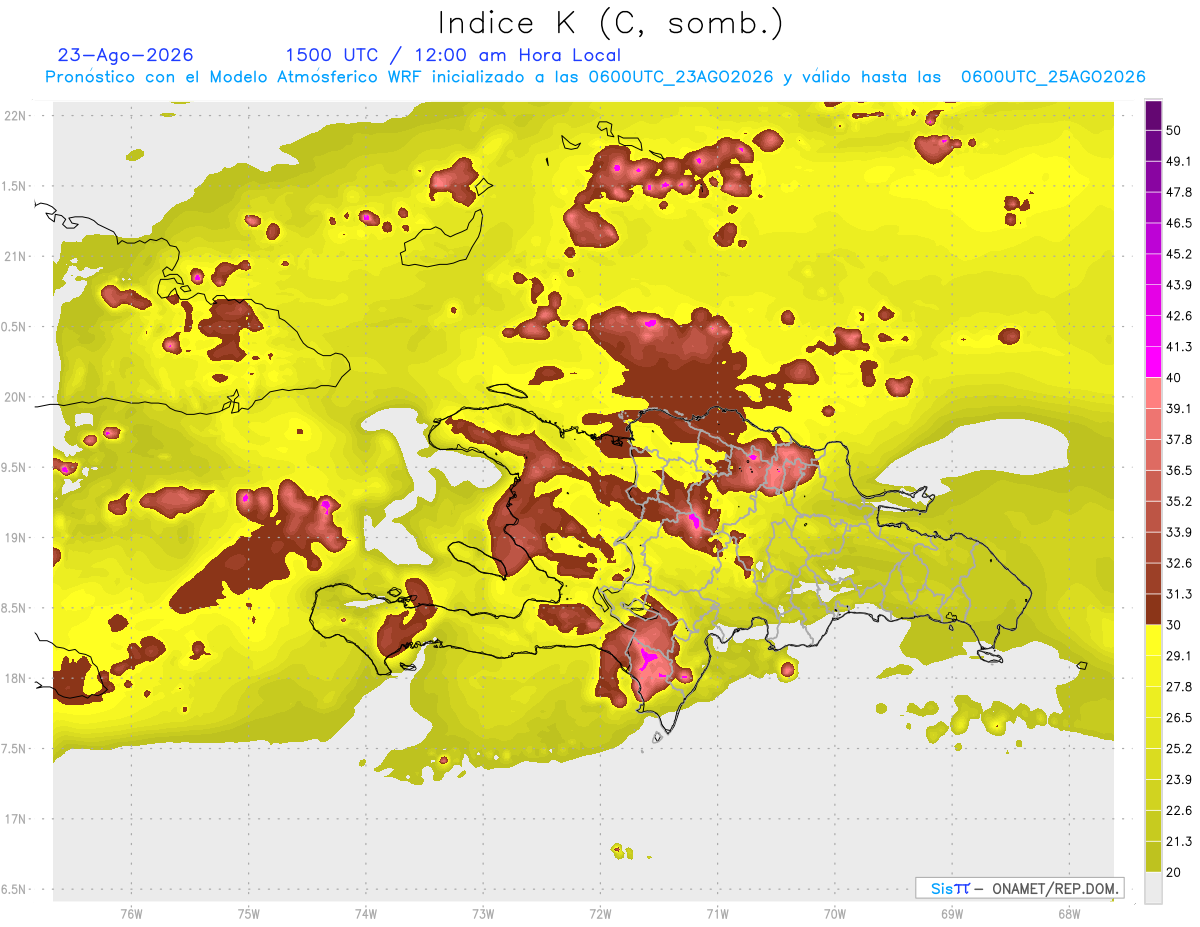The image size is (1200, 927).
Task: Click the olive swatch between 20 and 21.3
Action: 1154,858
